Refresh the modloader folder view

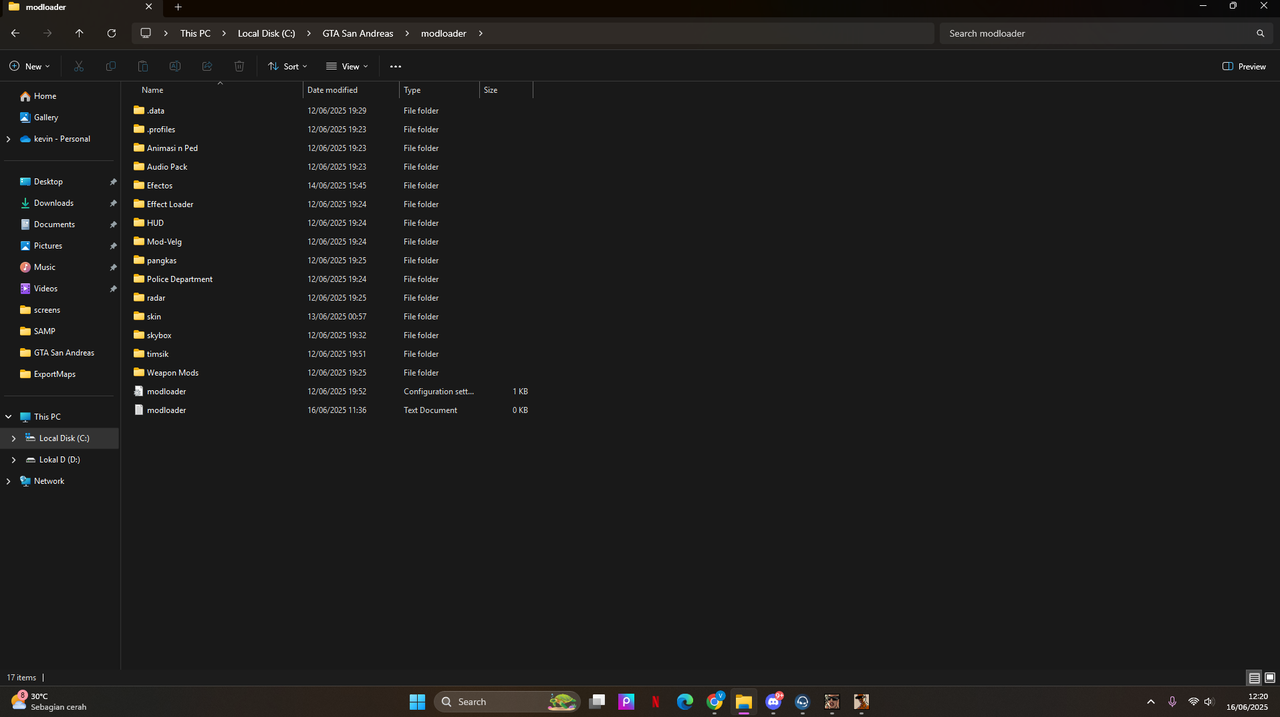coord(111,33)
